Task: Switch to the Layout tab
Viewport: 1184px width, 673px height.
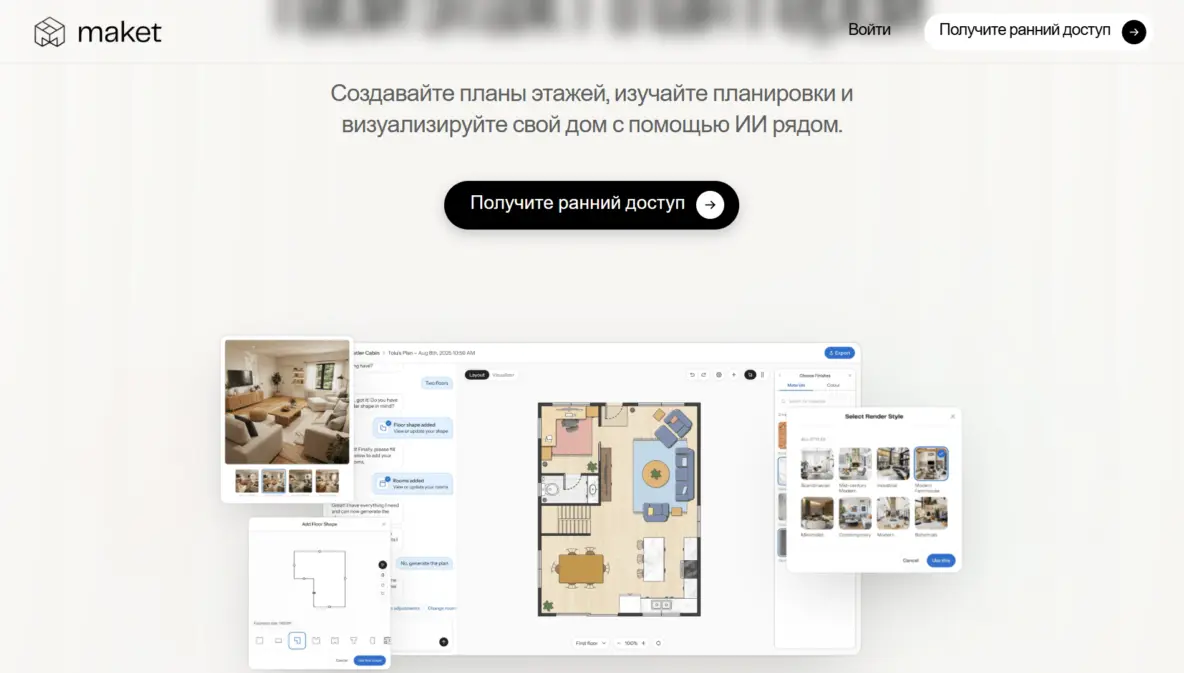Action: coord(477,375)
